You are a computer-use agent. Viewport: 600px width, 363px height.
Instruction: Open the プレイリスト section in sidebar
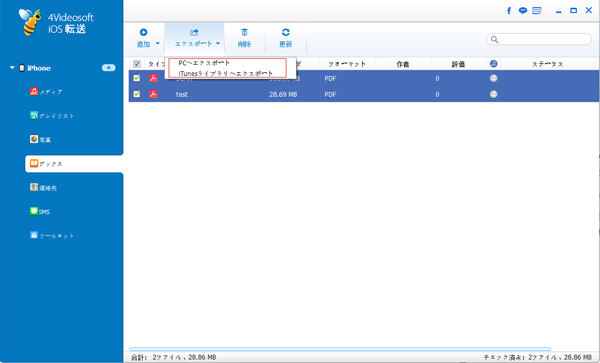(x=52, y=116)
